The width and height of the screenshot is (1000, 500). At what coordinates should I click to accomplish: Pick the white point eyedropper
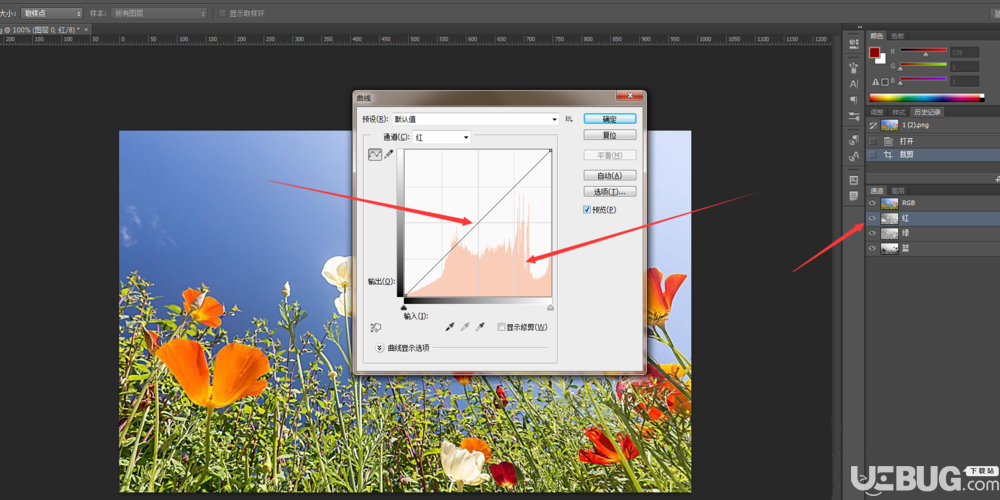(x=481, y=327)
